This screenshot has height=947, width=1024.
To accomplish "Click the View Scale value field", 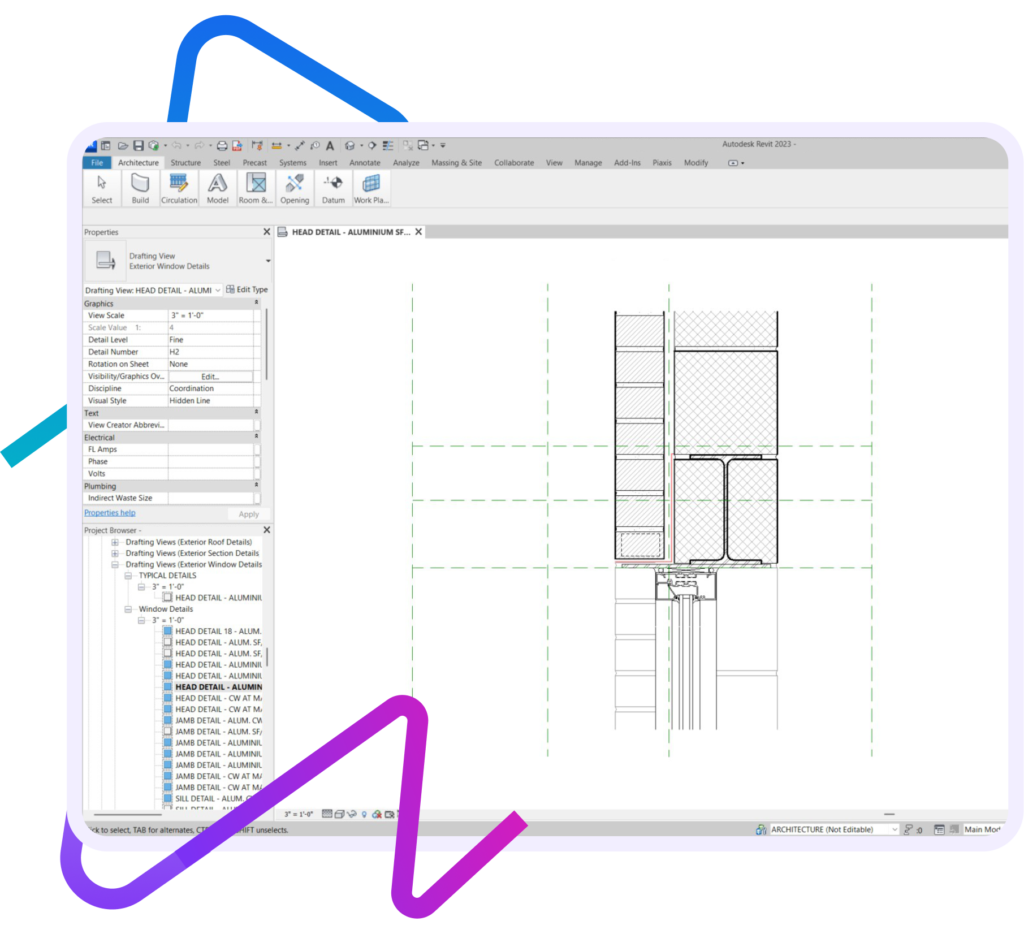I will (x=210, y=315).
